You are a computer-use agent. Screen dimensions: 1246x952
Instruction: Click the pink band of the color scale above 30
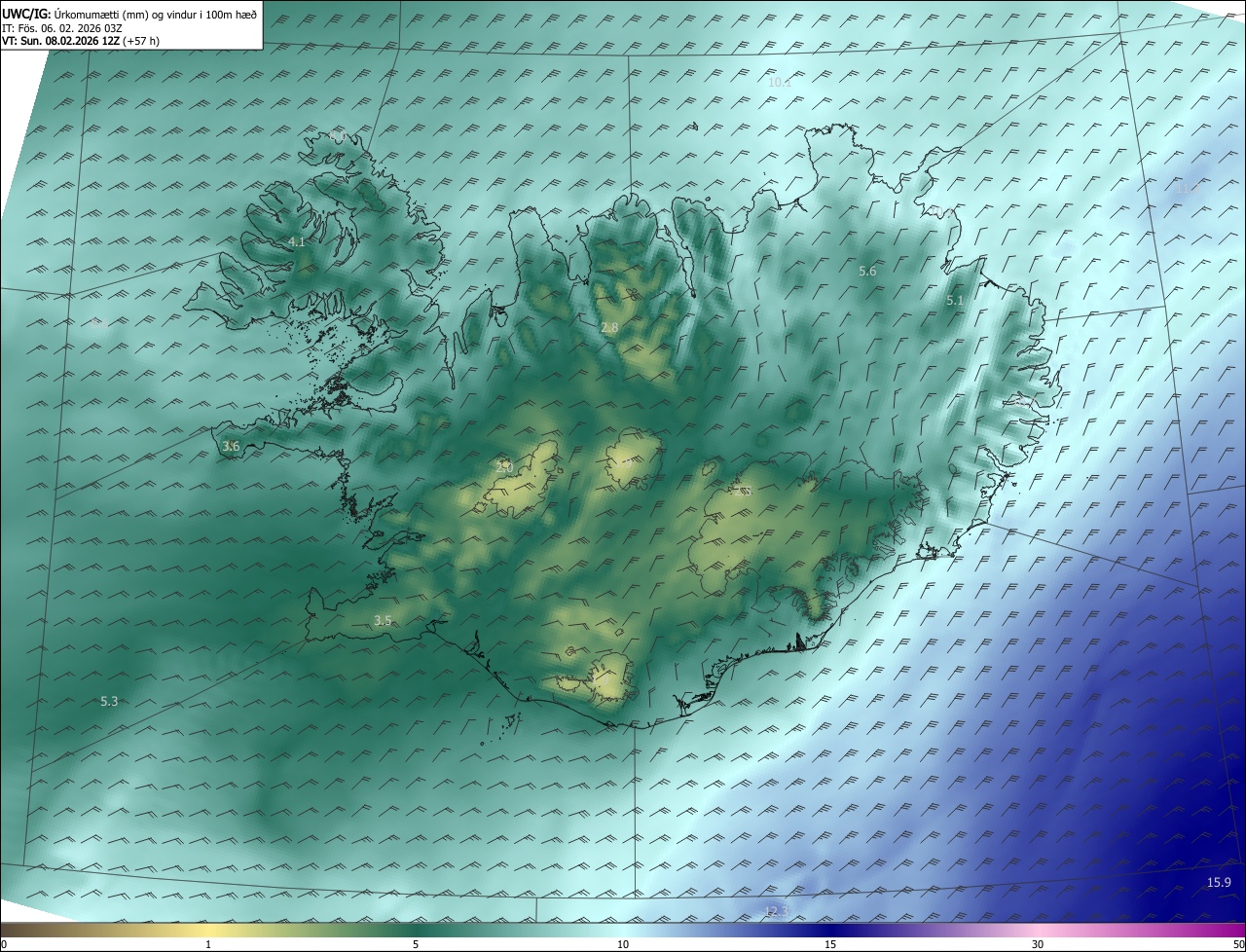coord(1038,930)
